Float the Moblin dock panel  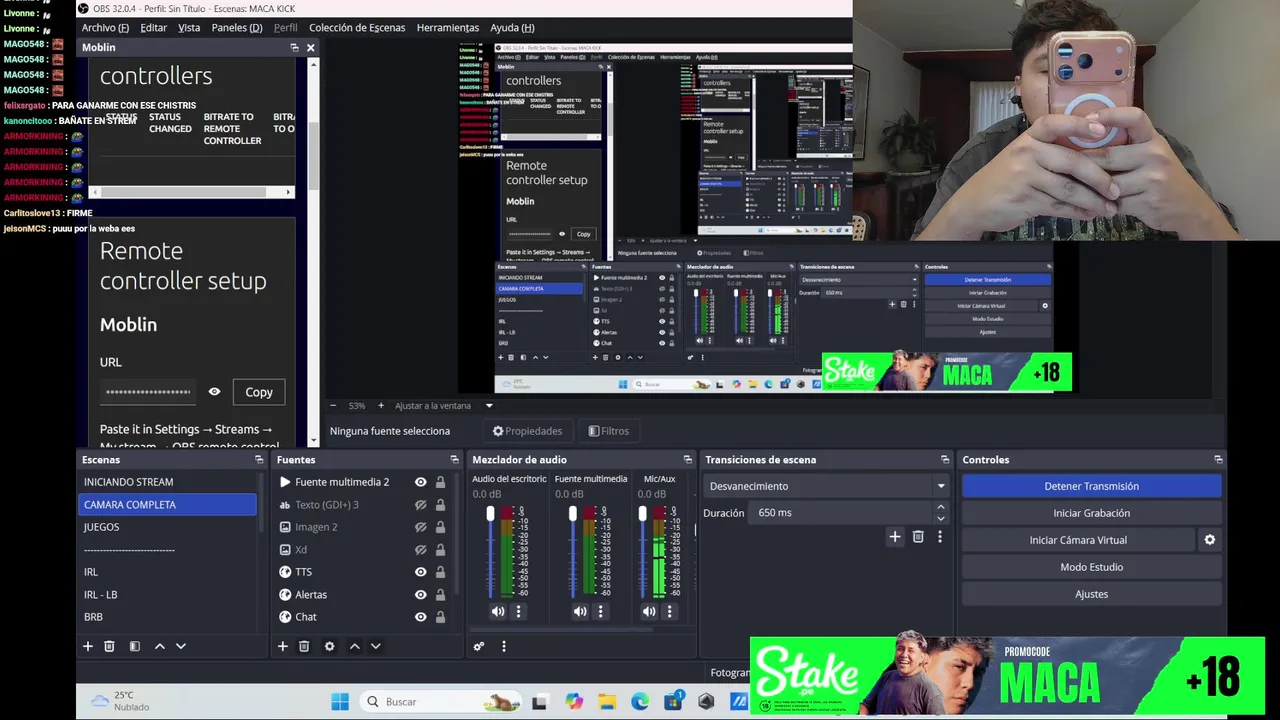click(x=294, y=47)
